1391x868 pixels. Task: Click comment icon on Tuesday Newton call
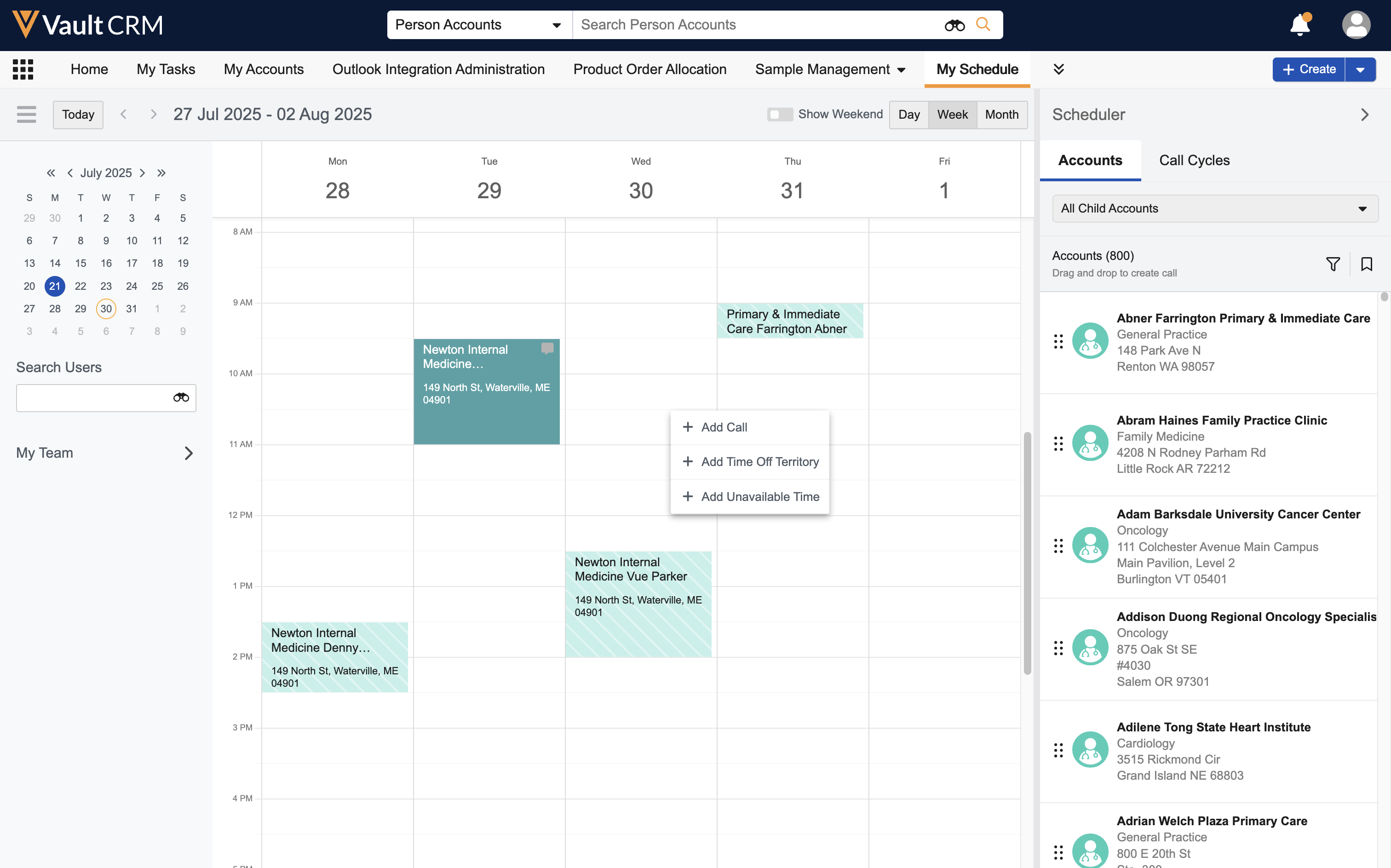pos(547,349)
